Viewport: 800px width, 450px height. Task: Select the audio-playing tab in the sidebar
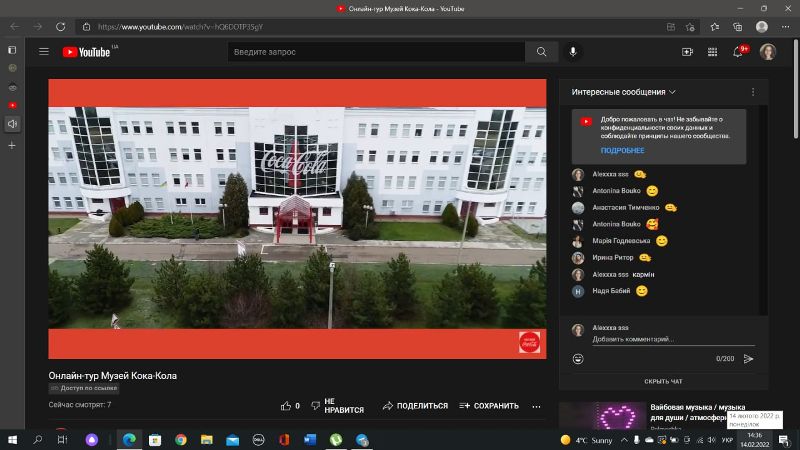pos(12,124)
